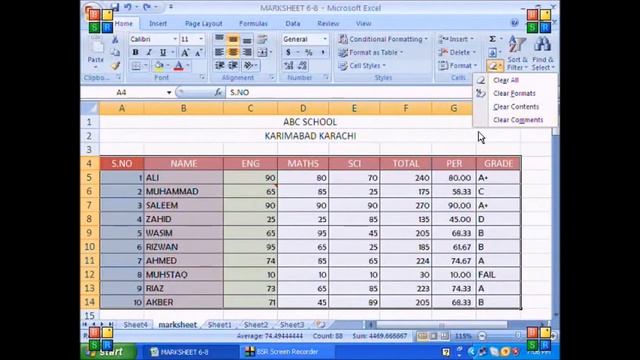This screenshot has width=640, height=360.
Task: Toggle Merge and Center button
Action: click(262, 52)
